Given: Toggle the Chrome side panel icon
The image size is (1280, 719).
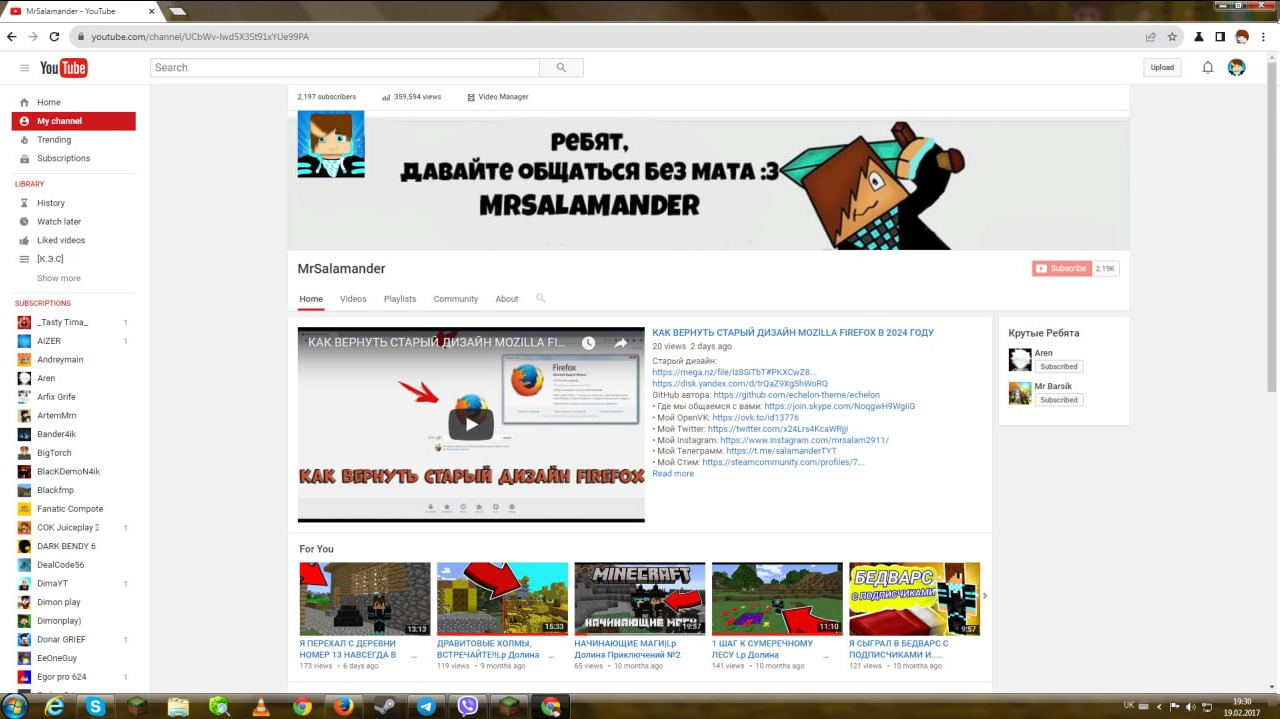Looking at the screenshot, I should click(1220, 37).
